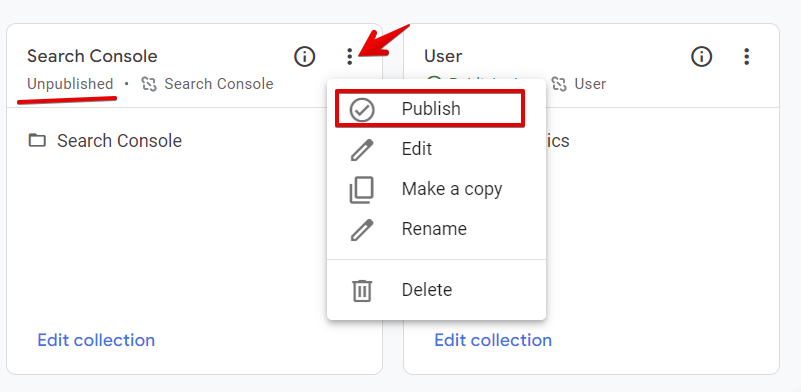Screen dimensions: 801x392
Task: Open the User card's three-dot menu
Action: click(746, 56)
